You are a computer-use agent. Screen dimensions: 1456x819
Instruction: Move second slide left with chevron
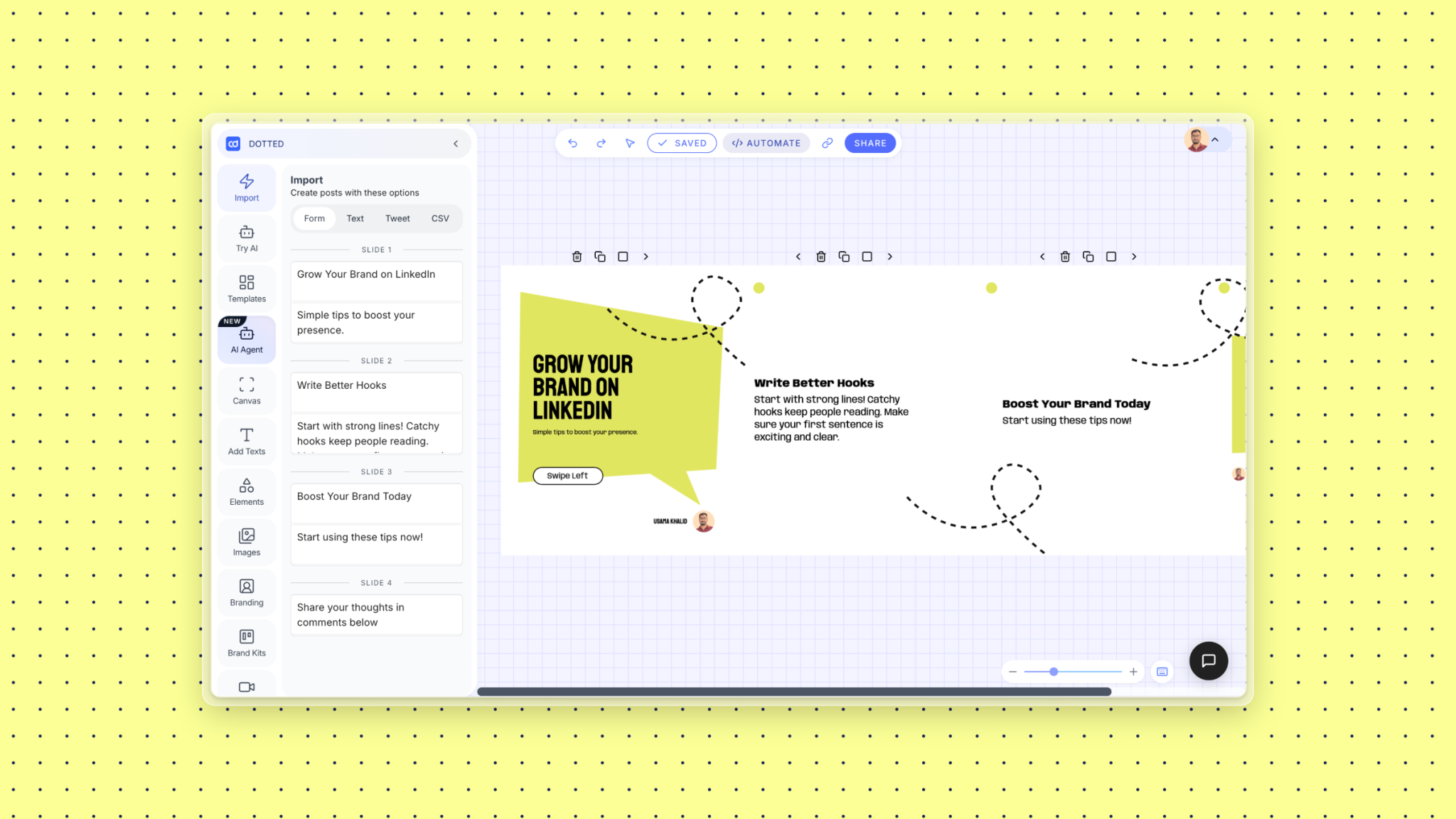(x=798, y=257)
